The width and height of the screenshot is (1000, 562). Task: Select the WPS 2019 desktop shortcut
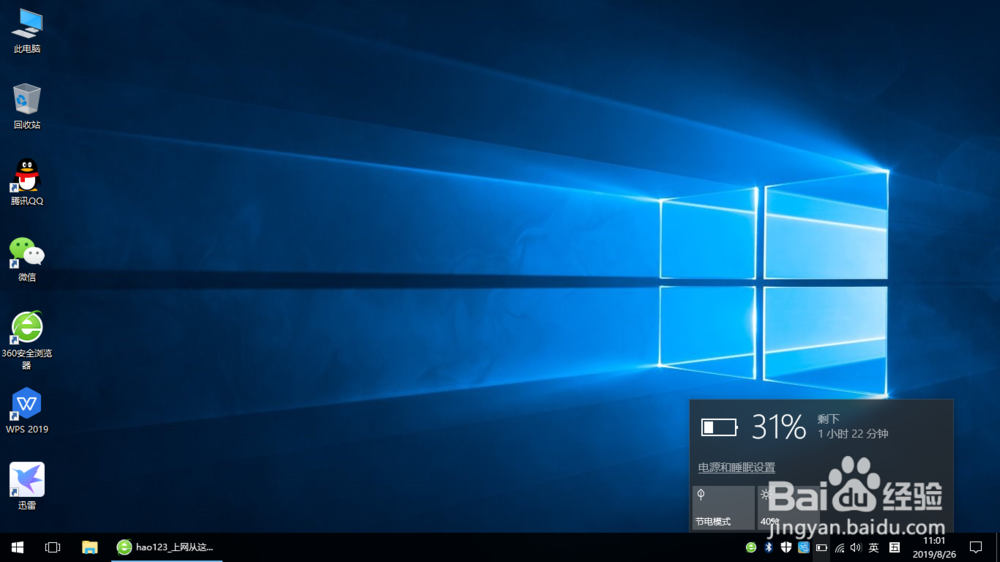27,411
